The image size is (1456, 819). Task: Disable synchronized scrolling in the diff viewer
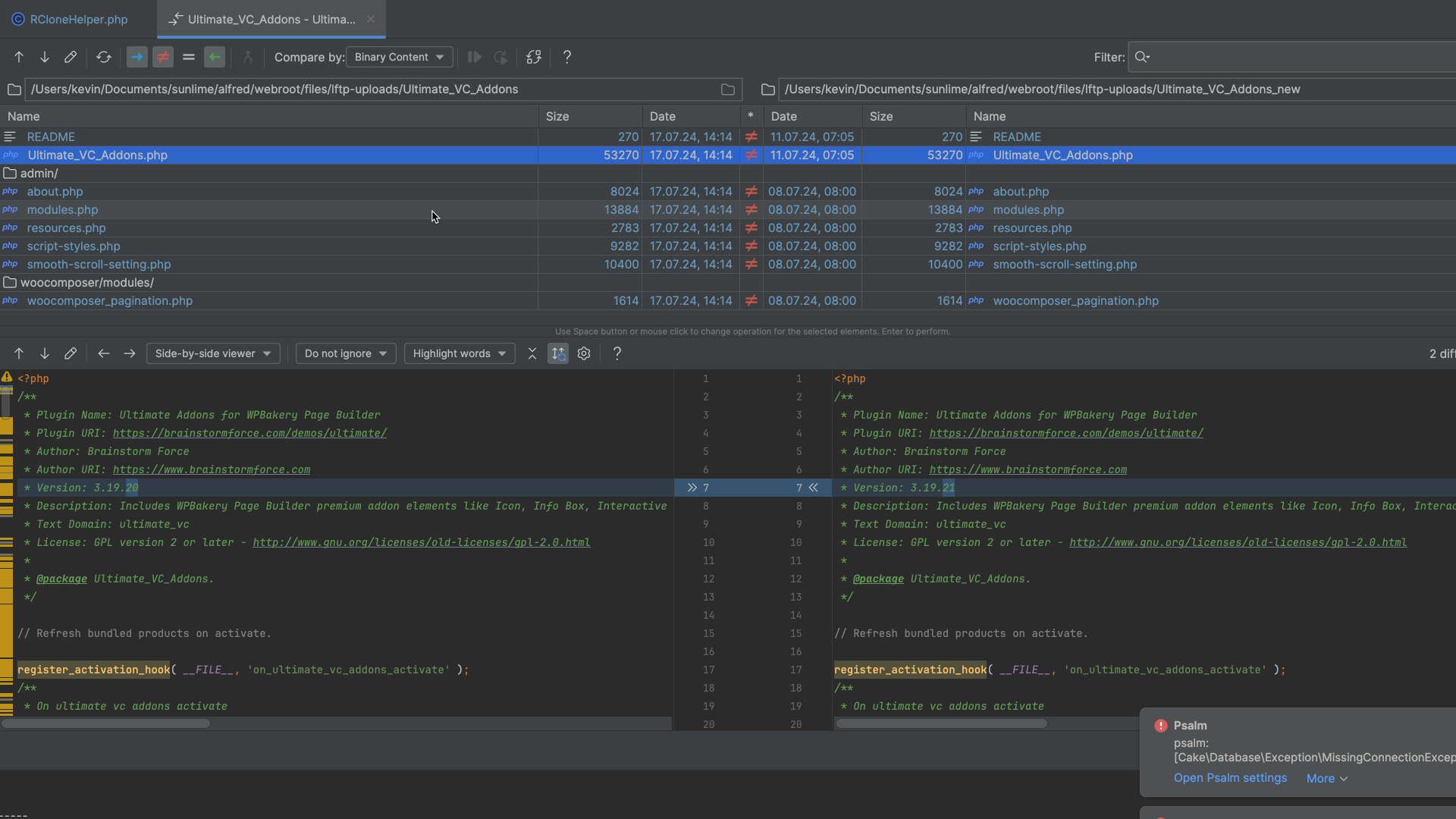click(558, 353)
